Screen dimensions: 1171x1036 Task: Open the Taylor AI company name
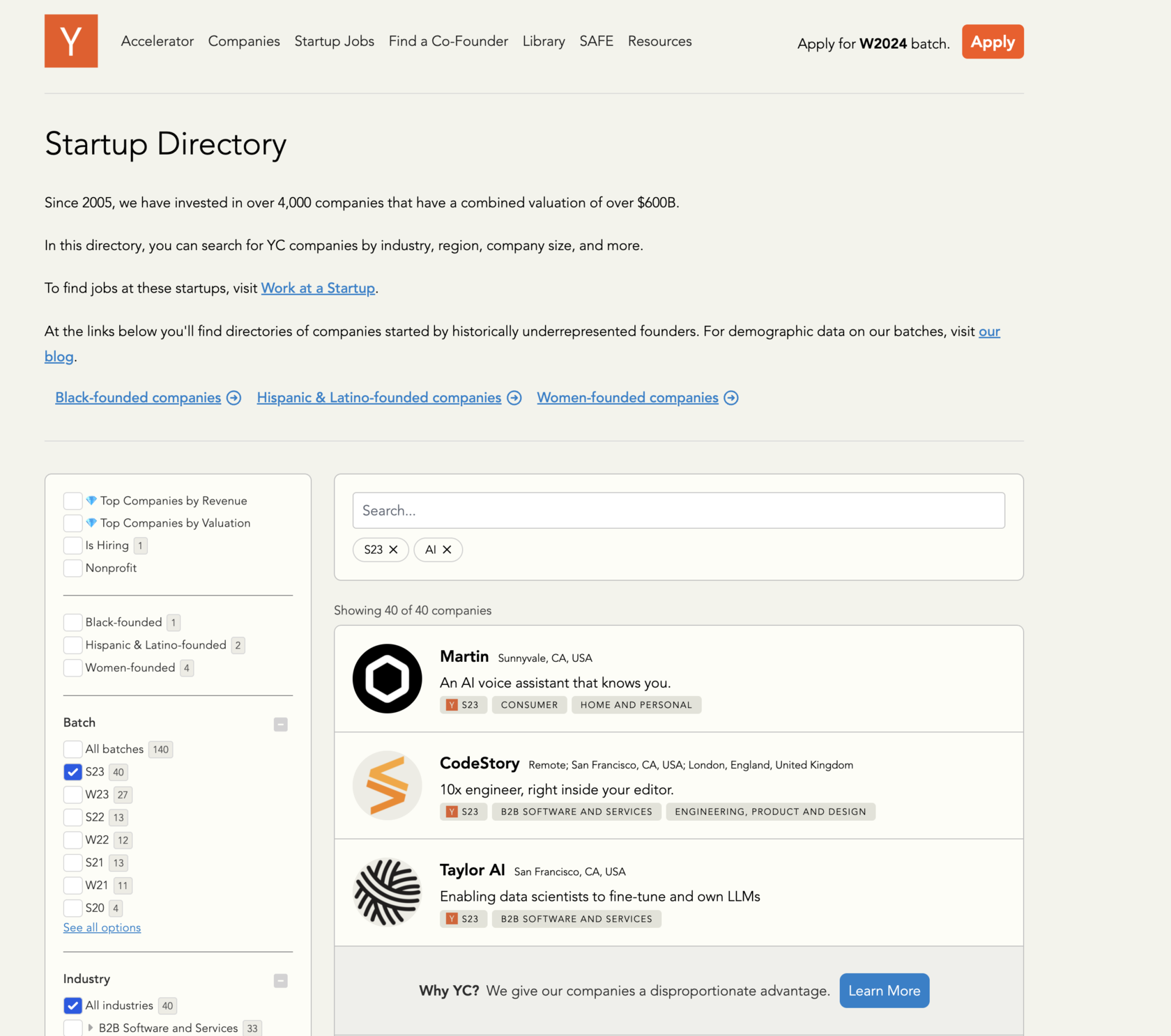pos(473,870)
